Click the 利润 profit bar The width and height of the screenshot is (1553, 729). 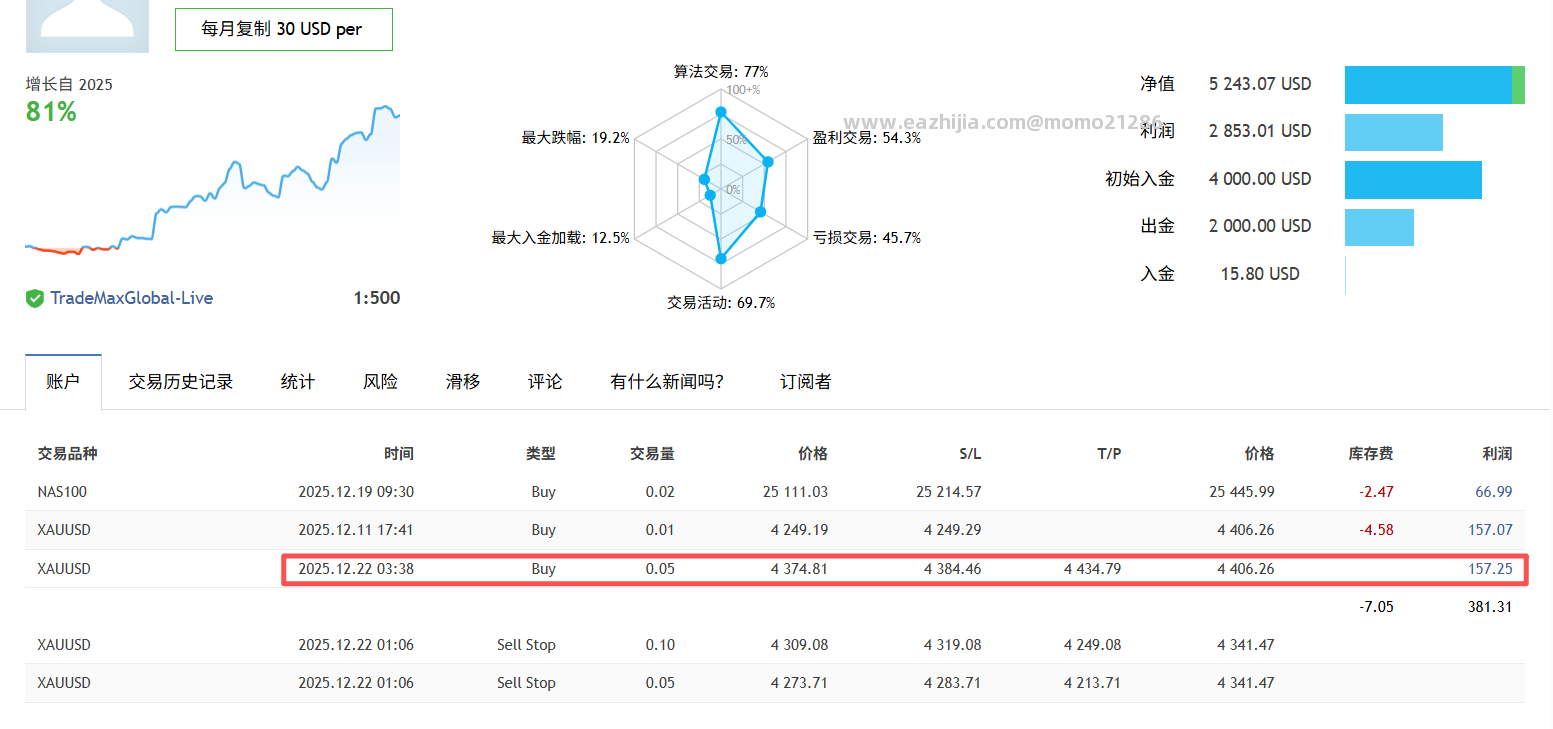click(x=1394, y=132)
